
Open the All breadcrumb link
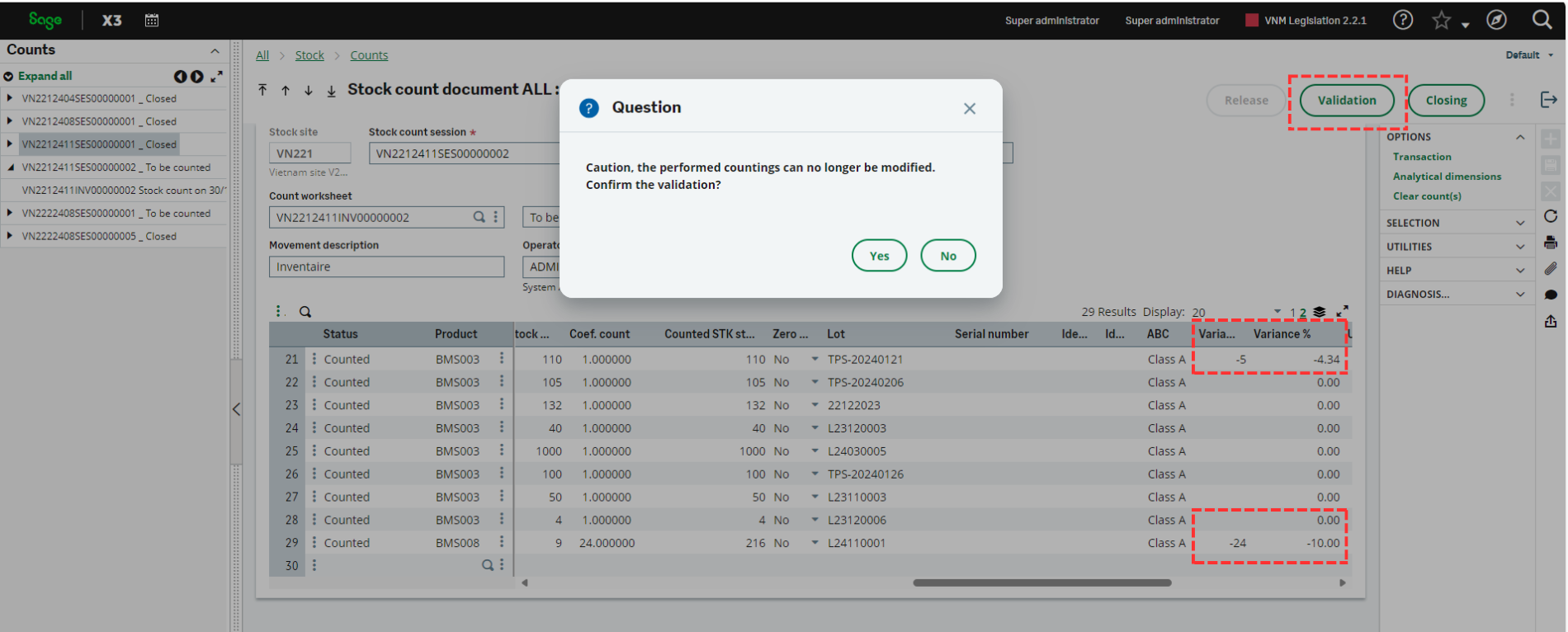tap(262, 55)
